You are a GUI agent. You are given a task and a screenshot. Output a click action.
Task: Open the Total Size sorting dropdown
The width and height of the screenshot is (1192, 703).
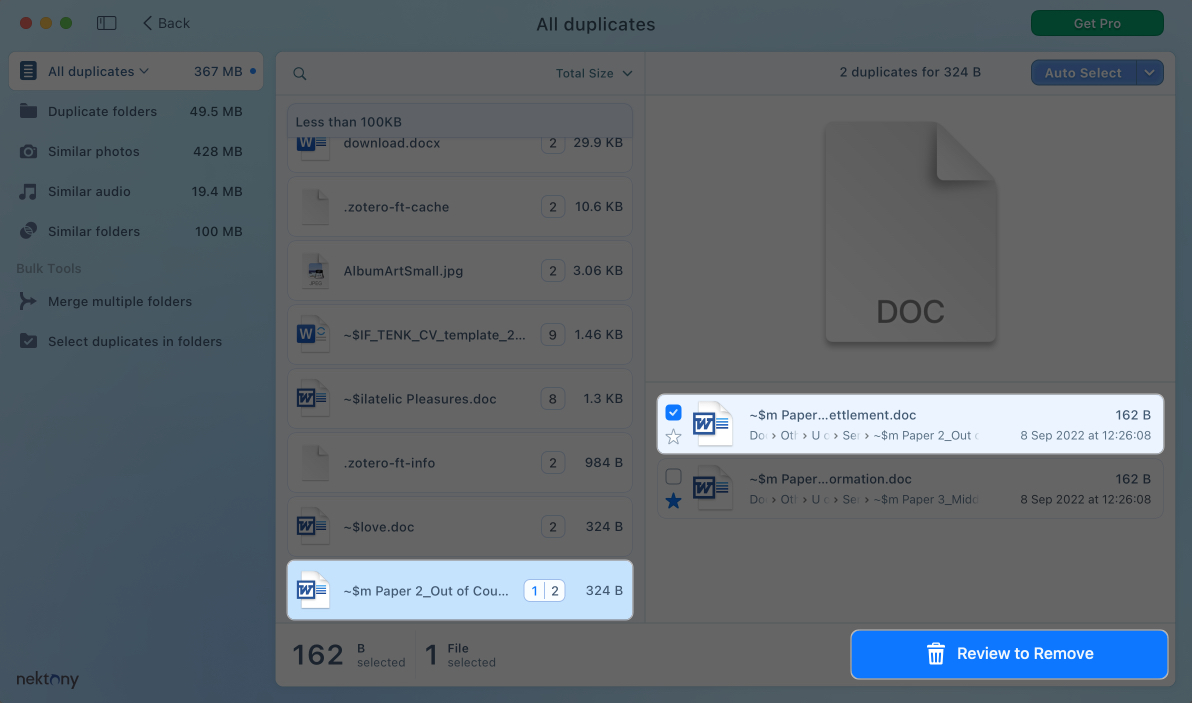pyautogui.click(x=595, y=73)
